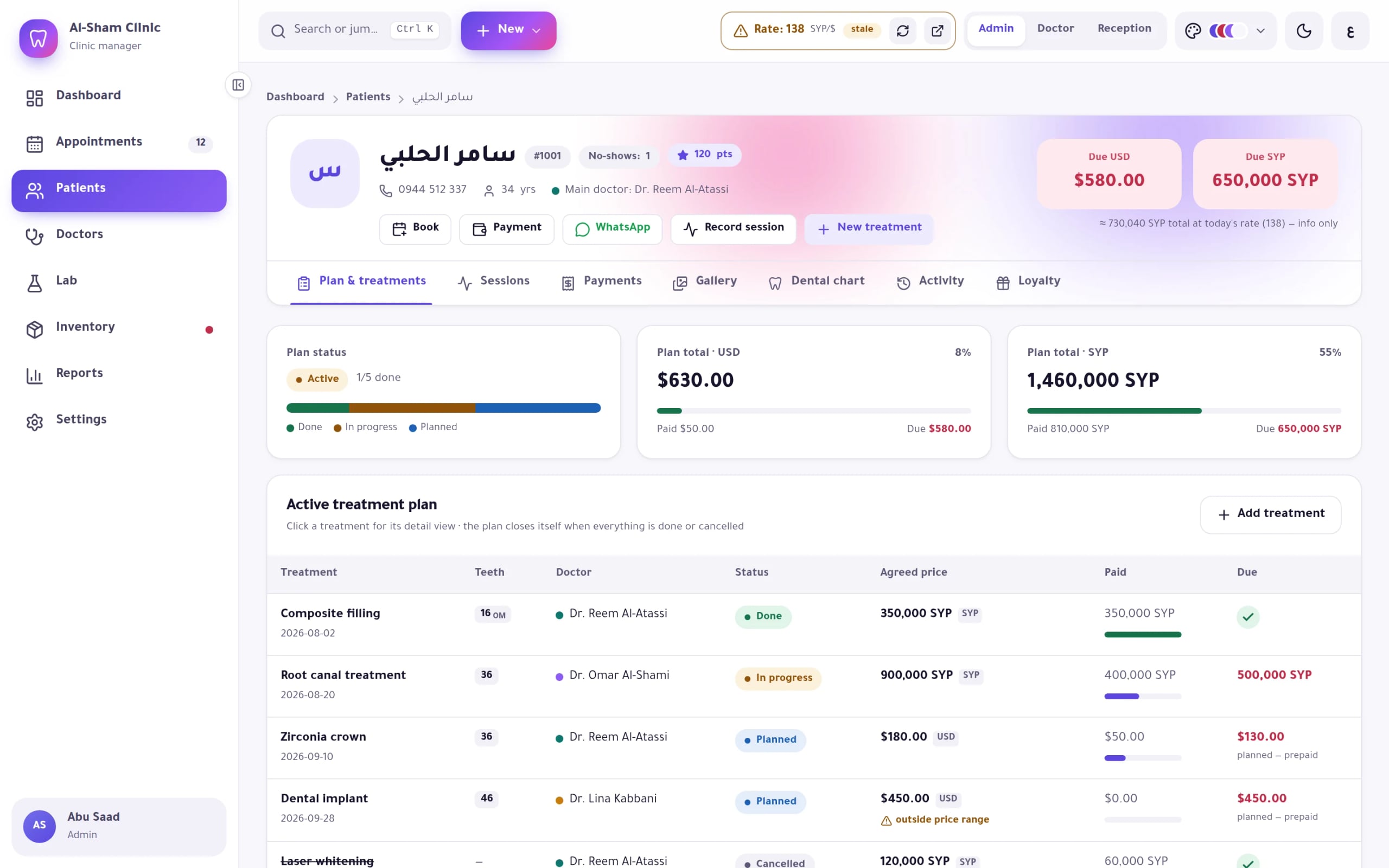Switch to Gallery tab
1389x868 pixels.
coord(704,282)
